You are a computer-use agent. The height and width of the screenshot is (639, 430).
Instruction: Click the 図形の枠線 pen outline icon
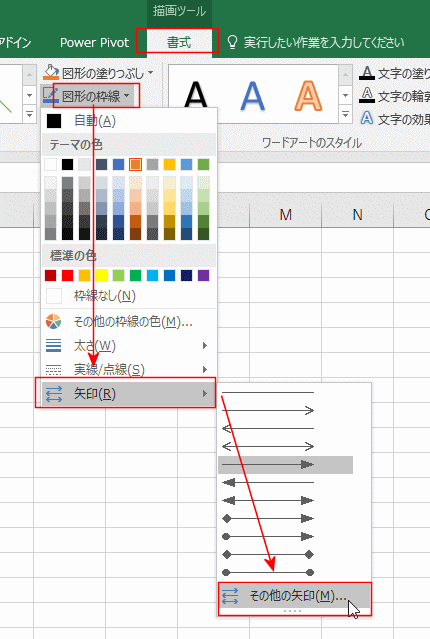point(51,95)
